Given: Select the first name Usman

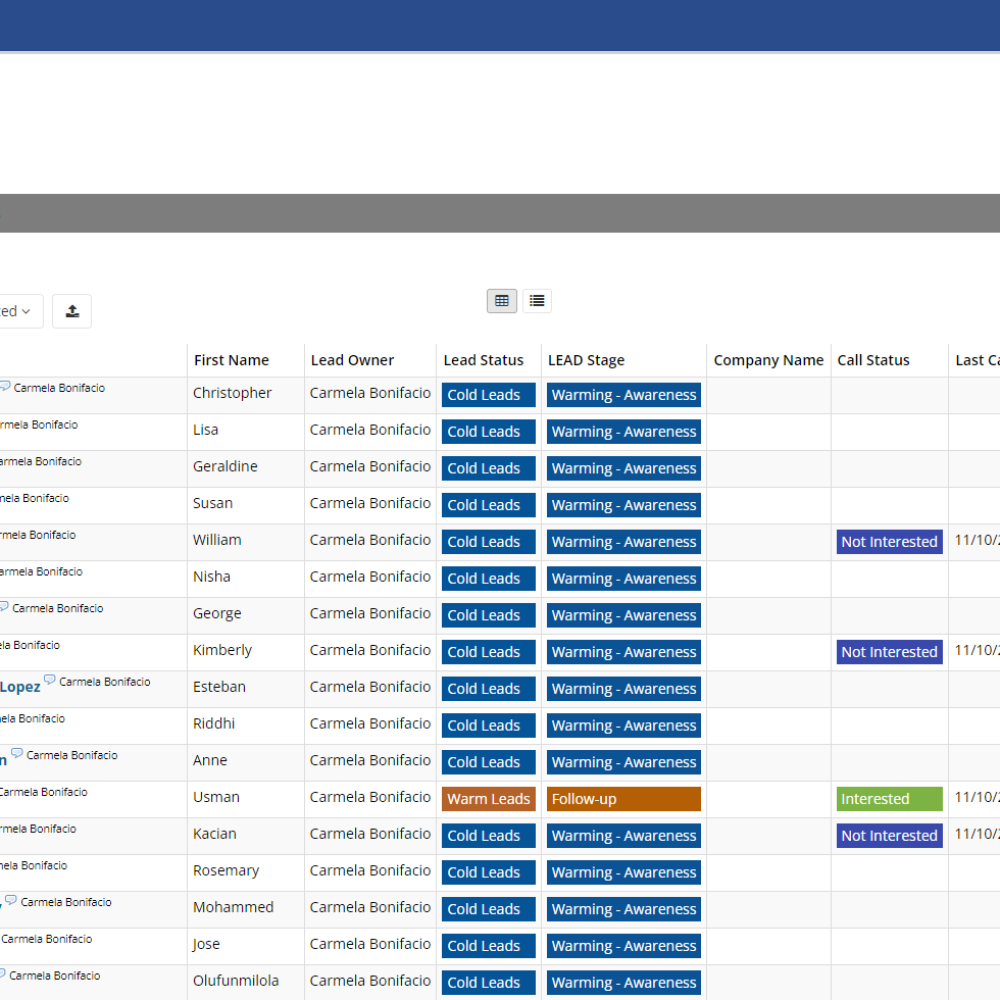Looking at the screenshot, I should tap(216, 797).
